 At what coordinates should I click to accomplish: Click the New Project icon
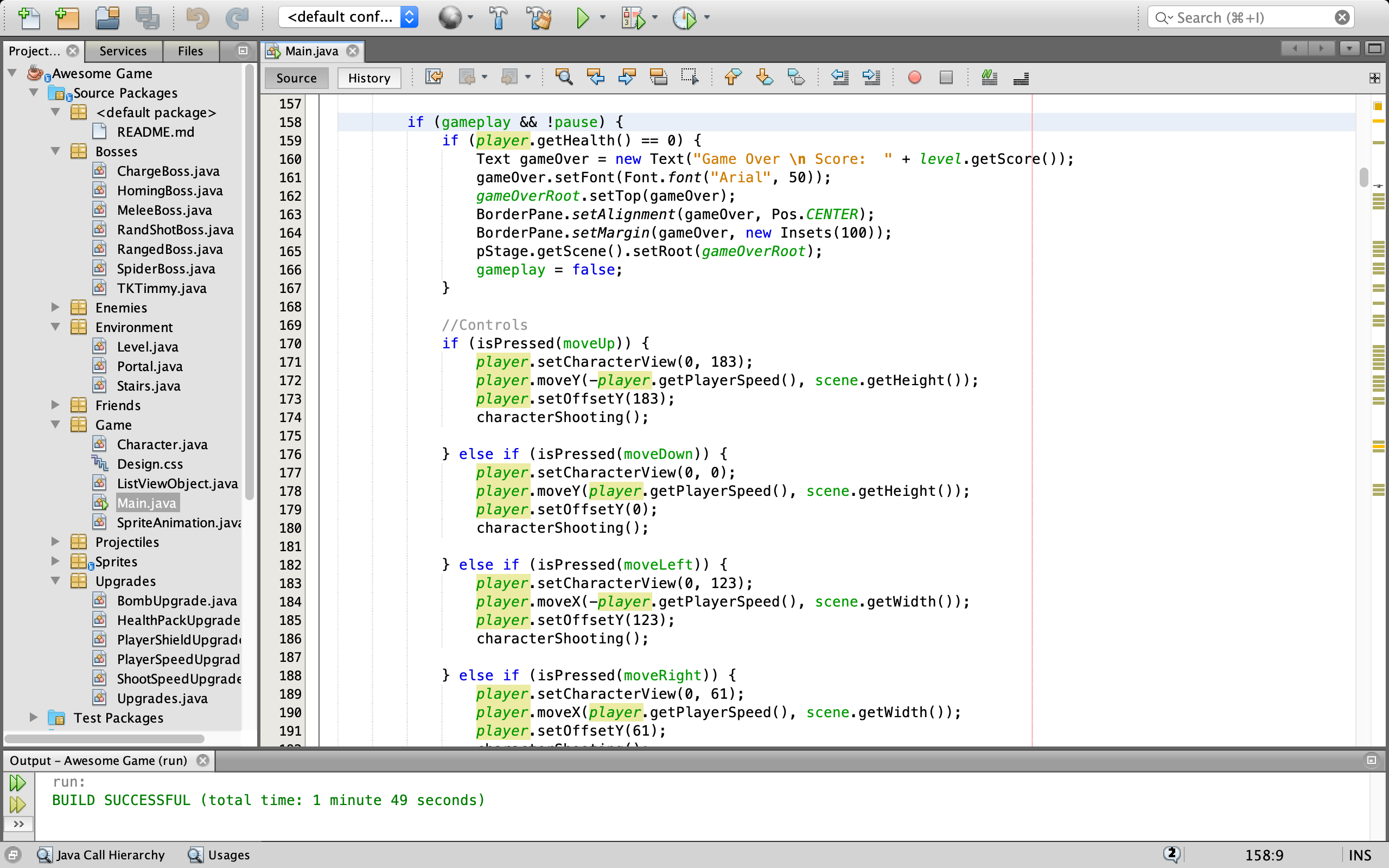click(67, 18)
